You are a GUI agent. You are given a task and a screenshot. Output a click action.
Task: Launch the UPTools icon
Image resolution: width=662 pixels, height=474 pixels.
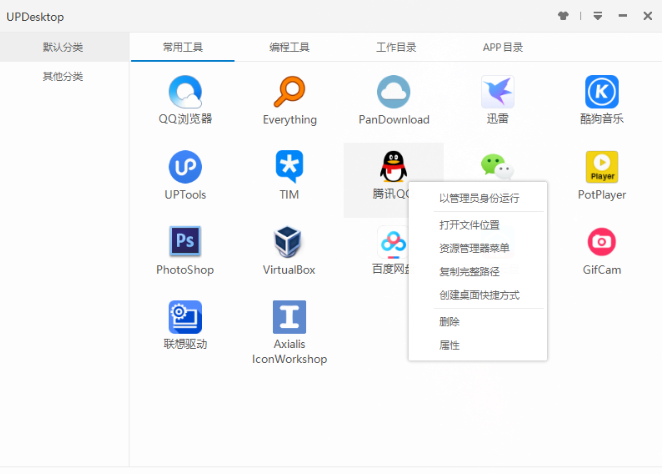click(185, 167)
